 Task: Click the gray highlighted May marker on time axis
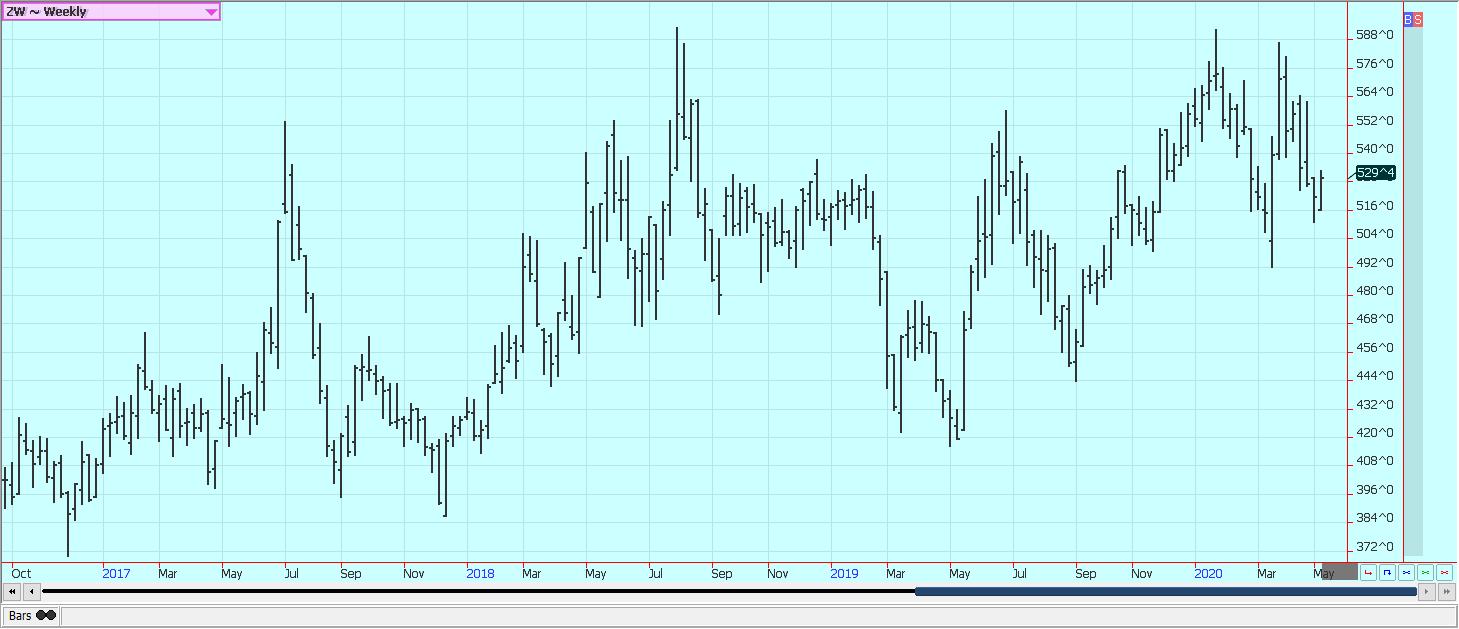[1340, 572]
